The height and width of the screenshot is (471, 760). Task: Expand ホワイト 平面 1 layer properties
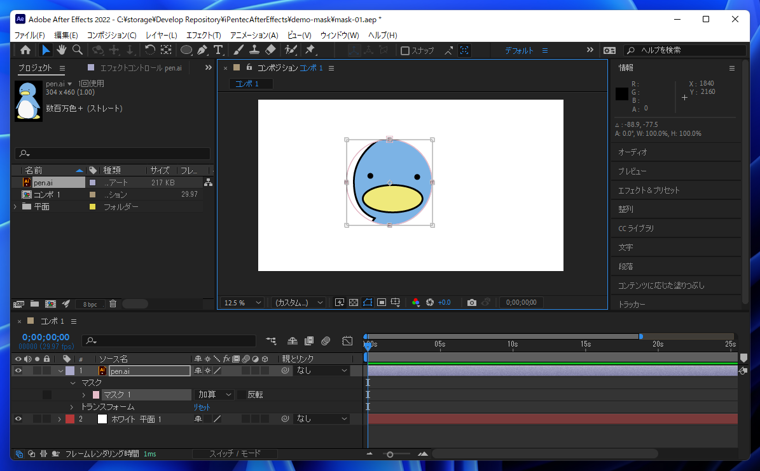(x=60, y=419)
